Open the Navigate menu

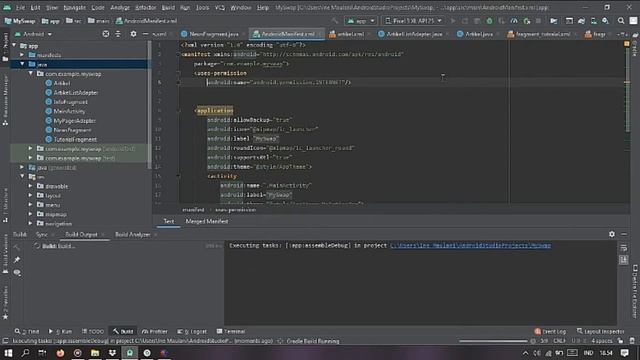click(x=74, y=7)
